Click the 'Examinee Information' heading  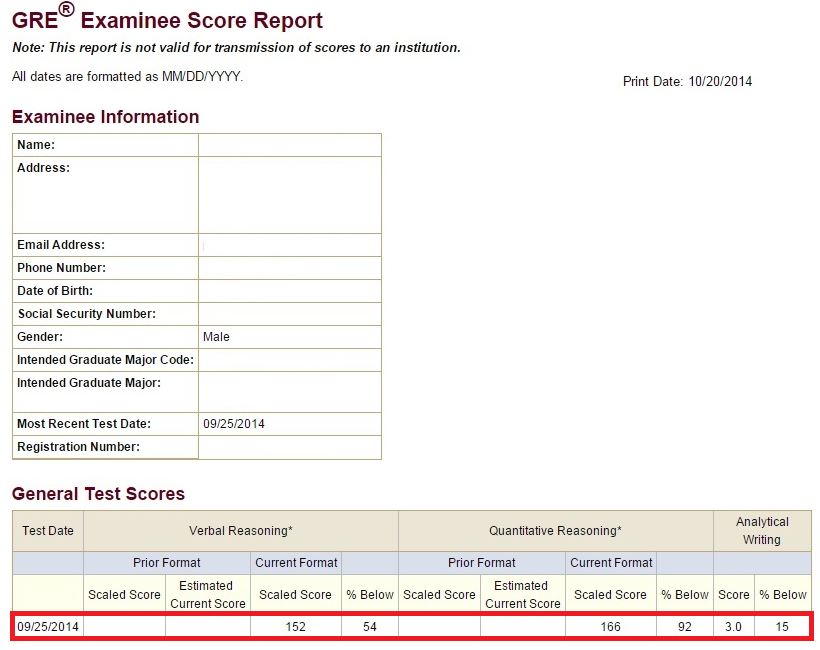106,117
